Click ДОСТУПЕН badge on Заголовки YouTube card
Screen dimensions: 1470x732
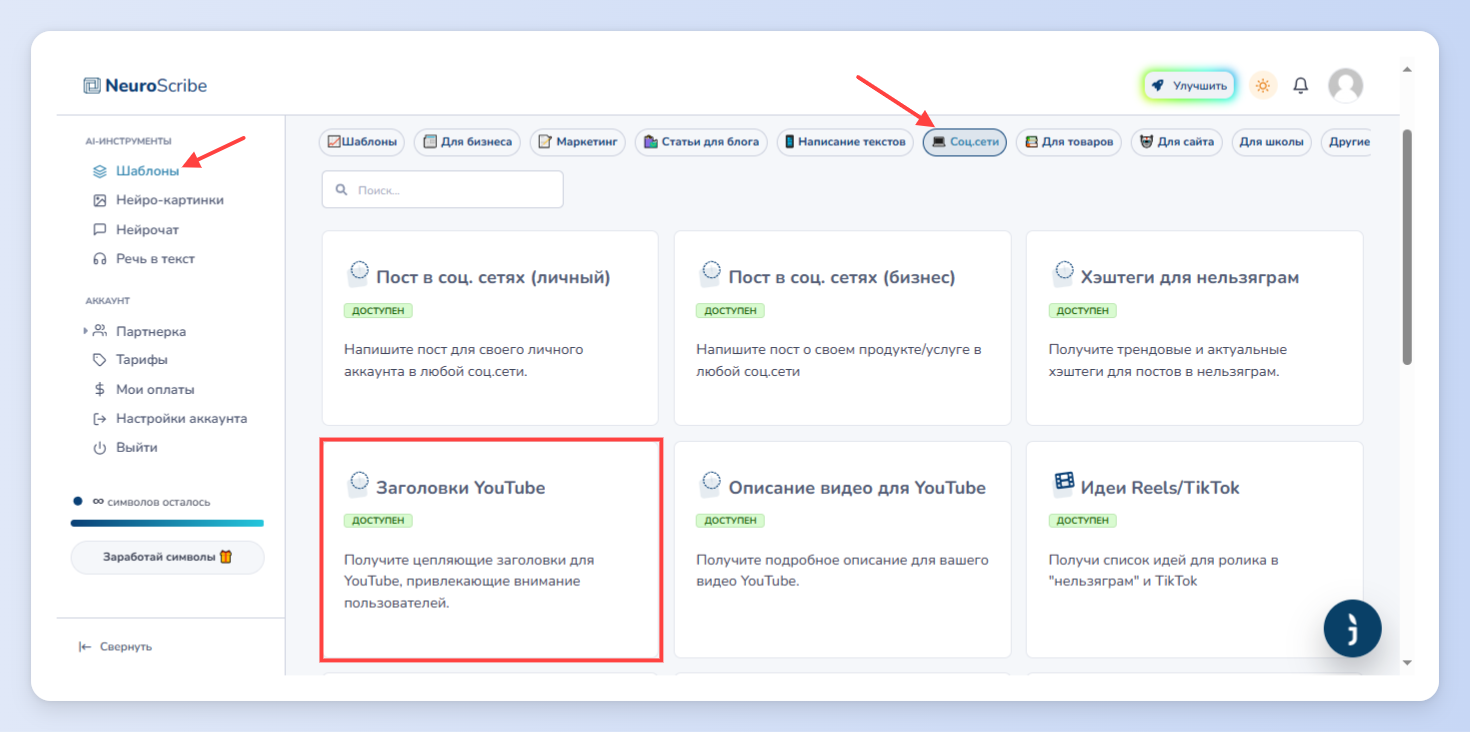(x=378, y=521)
